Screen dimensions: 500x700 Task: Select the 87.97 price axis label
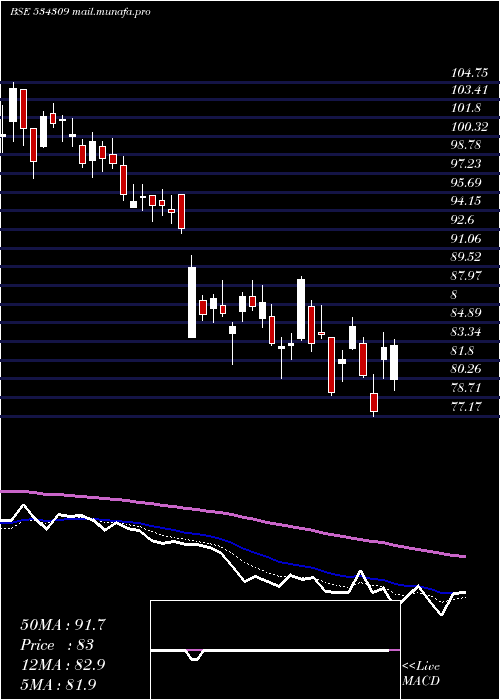pyautogui.click(x=467, y=275)
